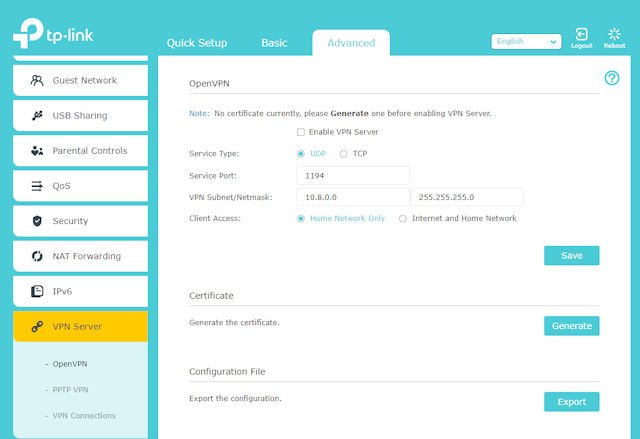Click the IPv6 document icon

(x=37, y=291)
